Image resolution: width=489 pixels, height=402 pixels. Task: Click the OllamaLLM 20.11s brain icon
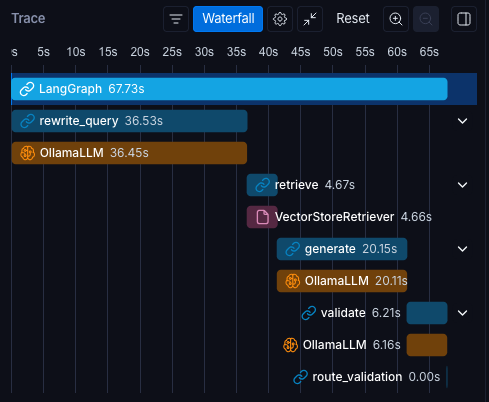[x=292, y=281]
